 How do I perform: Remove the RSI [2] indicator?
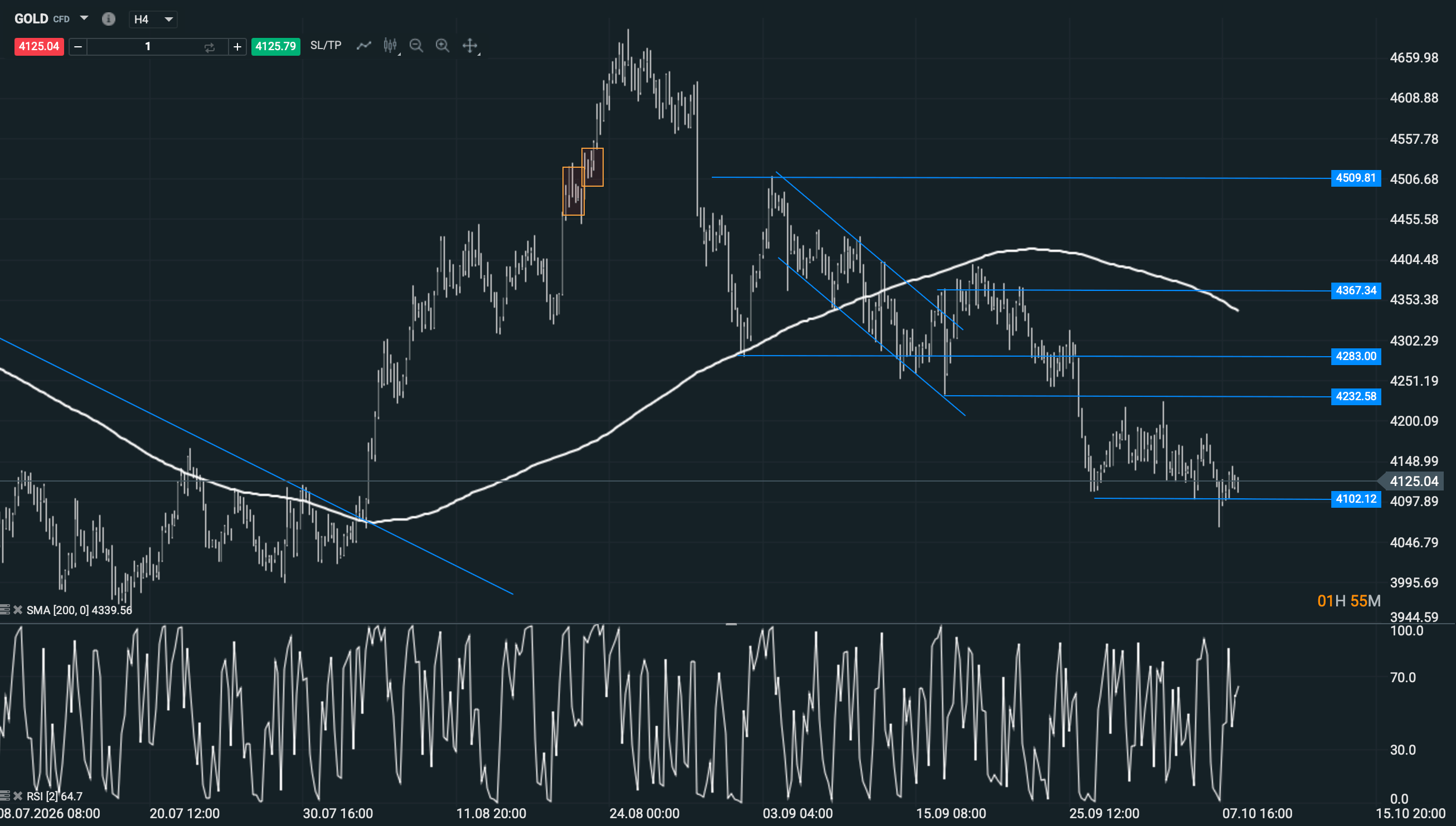18,796
